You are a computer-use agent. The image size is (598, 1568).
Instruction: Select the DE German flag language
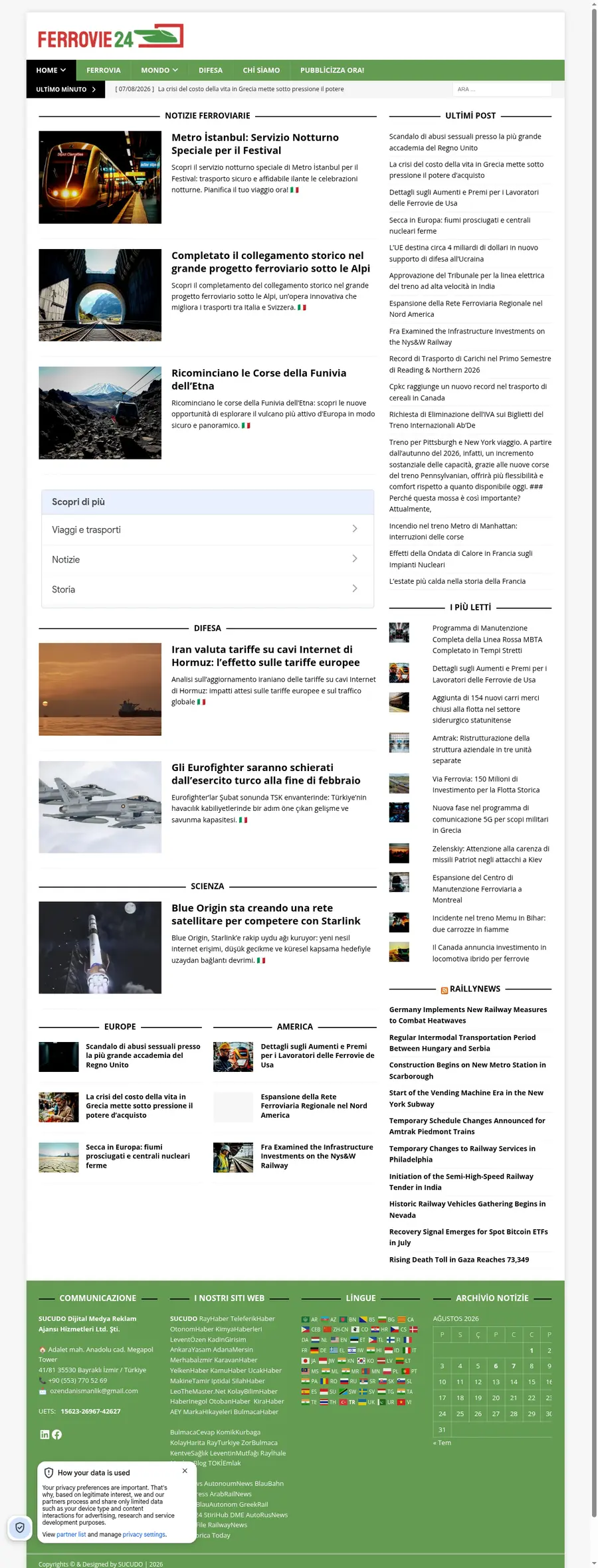pyautogui.click(x=318, y=1350)
